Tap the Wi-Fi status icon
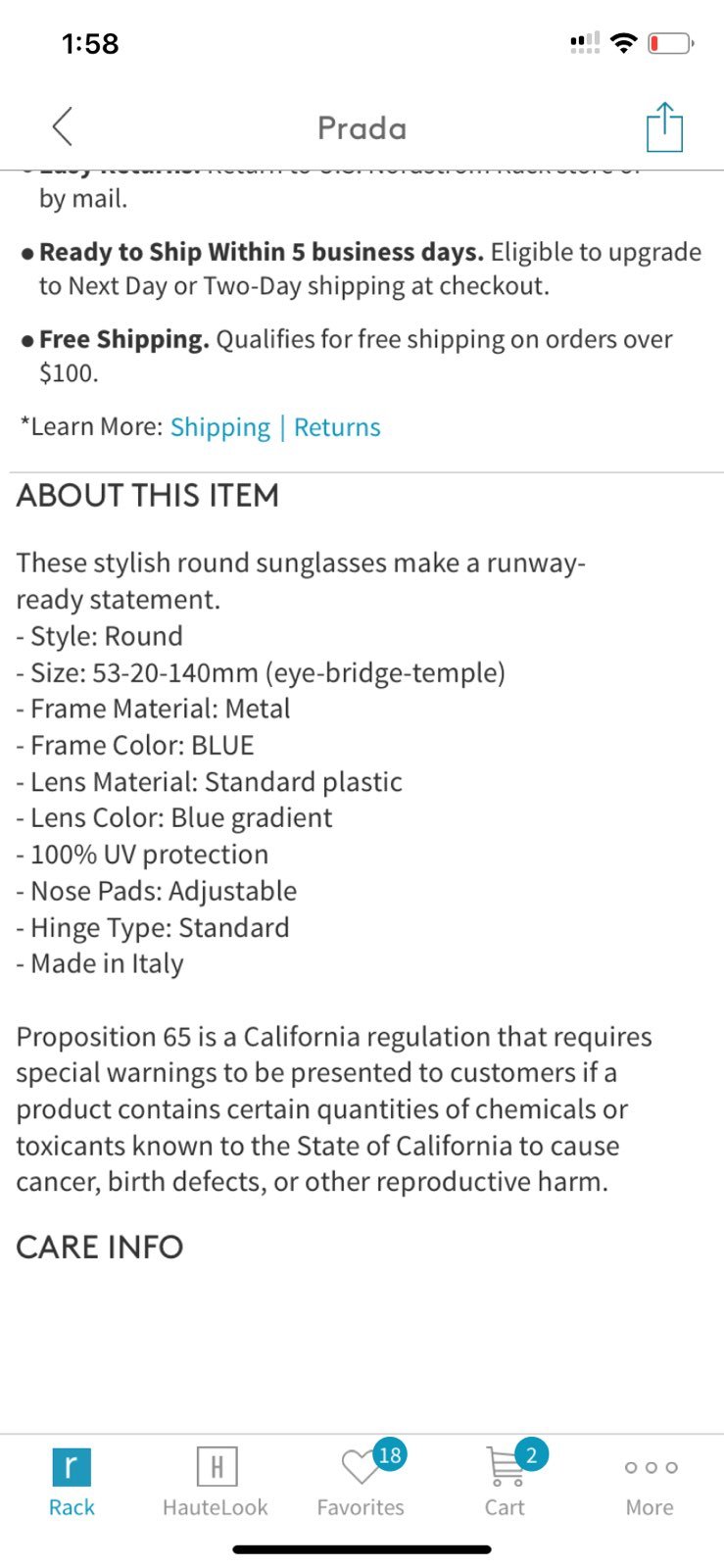The width and height of the screenshot is (724, 1568). coord(623,42)
